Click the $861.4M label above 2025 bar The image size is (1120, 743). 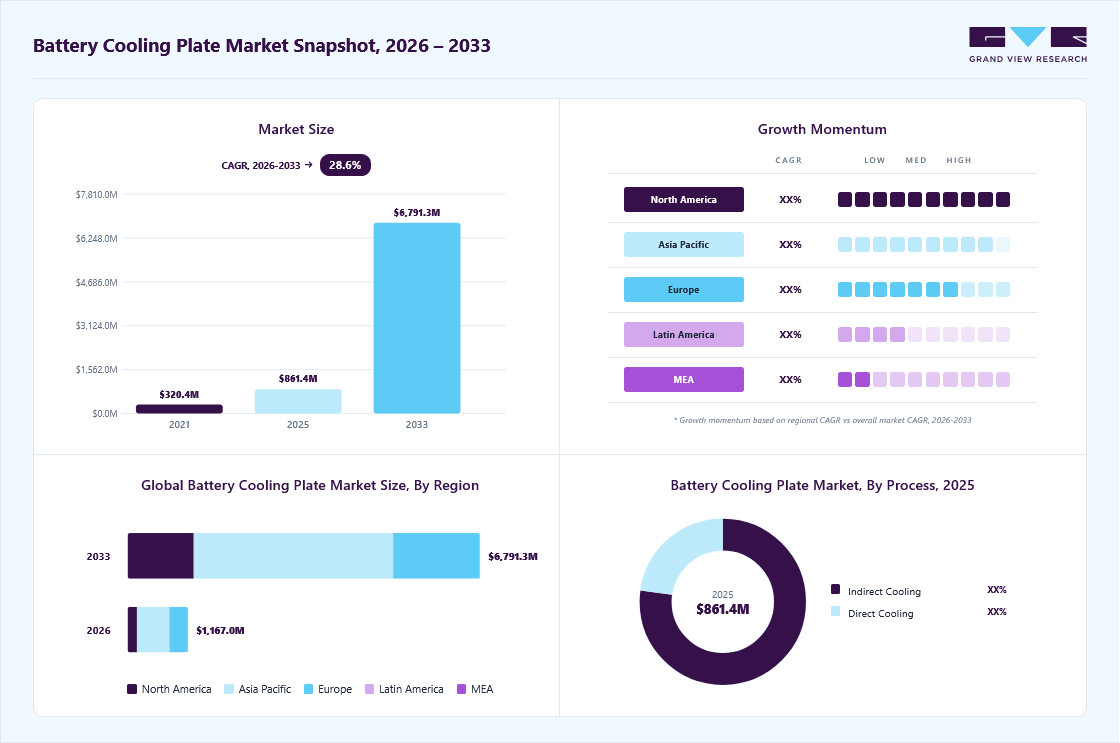pyautogui.click(x=298, y=379)
